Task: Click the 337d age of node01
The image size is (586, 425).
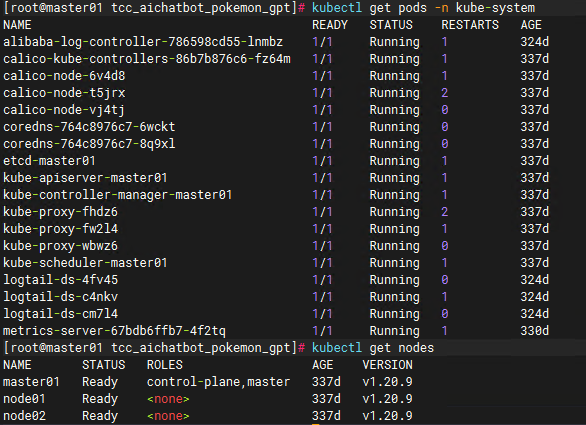Action: point(326,399)
